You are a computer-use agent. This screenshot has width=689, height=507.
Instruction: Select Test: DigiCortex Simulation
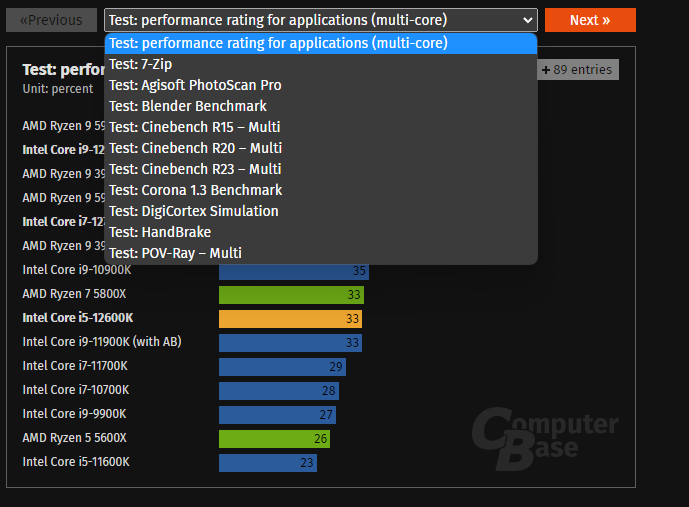(321, 211)
